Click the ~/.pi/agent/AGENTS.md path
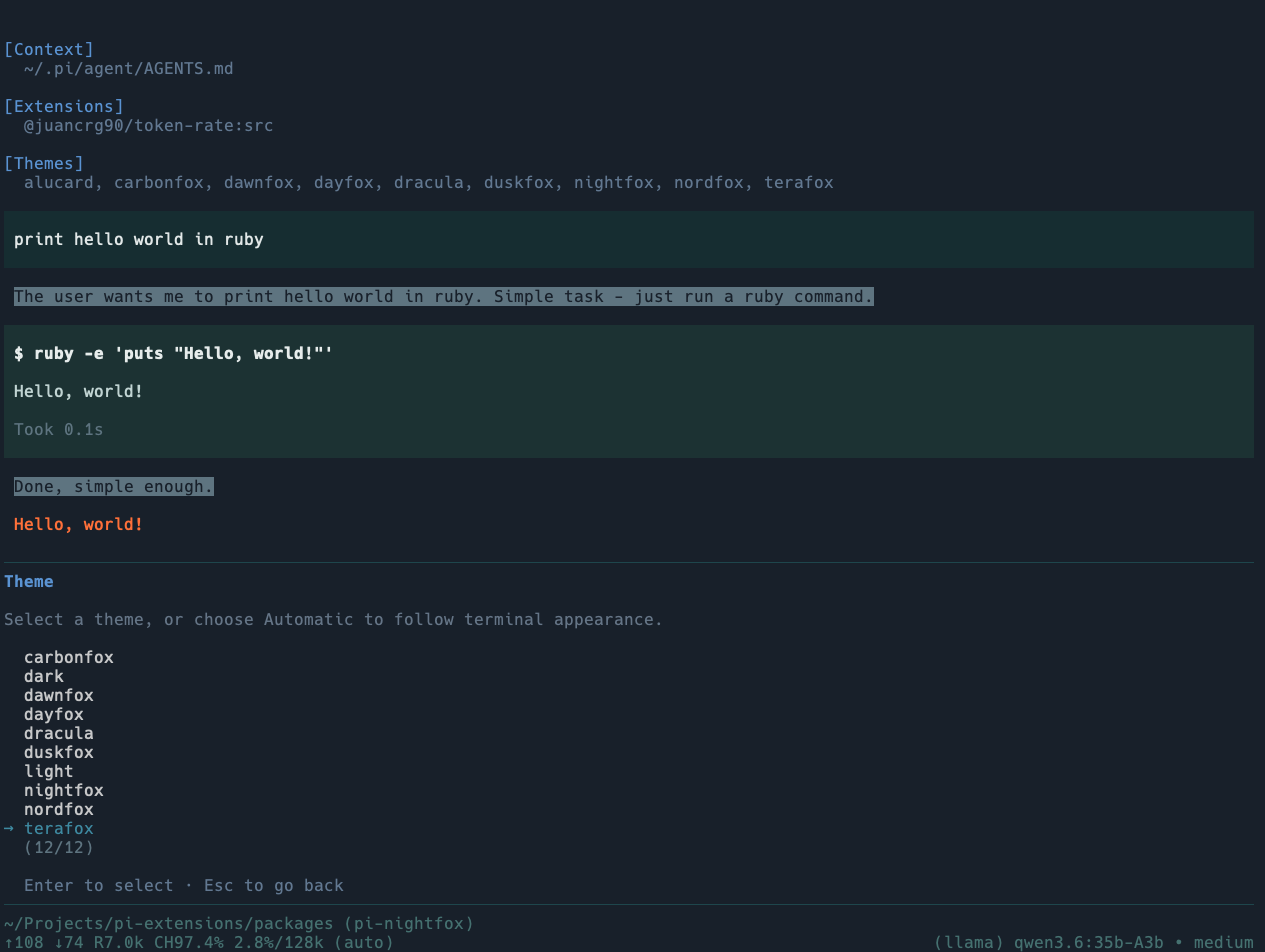The width and height of the screenshot is (1265, 952). (x=129, y=68)
